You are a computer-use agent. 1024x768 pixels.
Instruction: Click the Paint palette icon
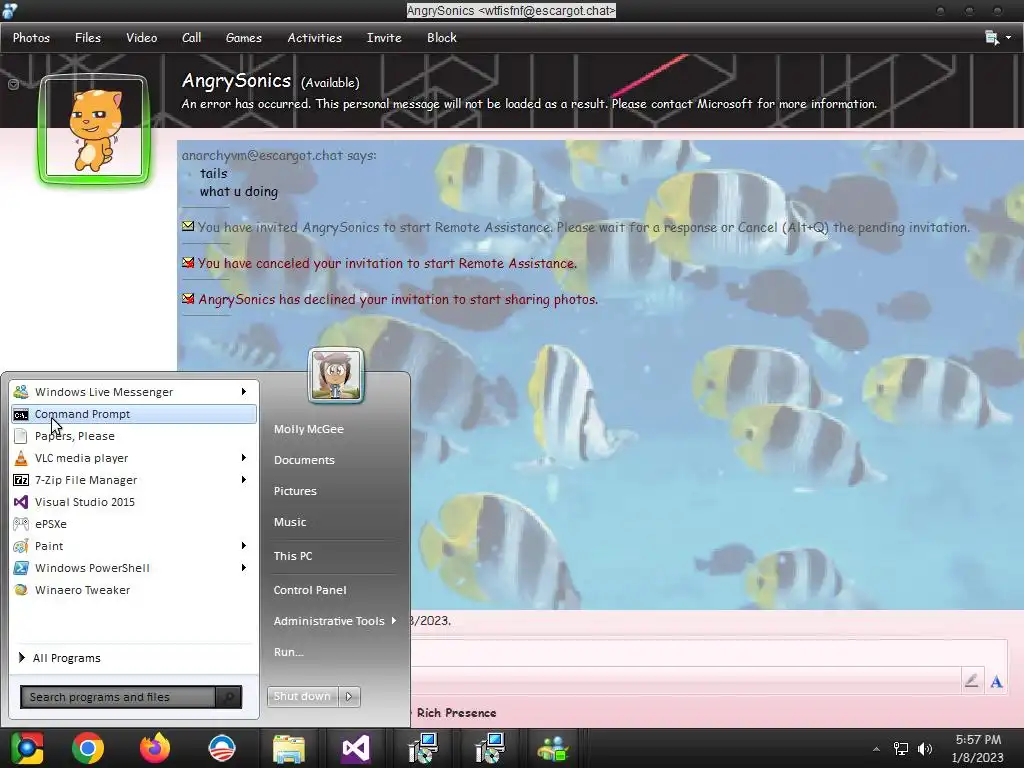(21, 546)
